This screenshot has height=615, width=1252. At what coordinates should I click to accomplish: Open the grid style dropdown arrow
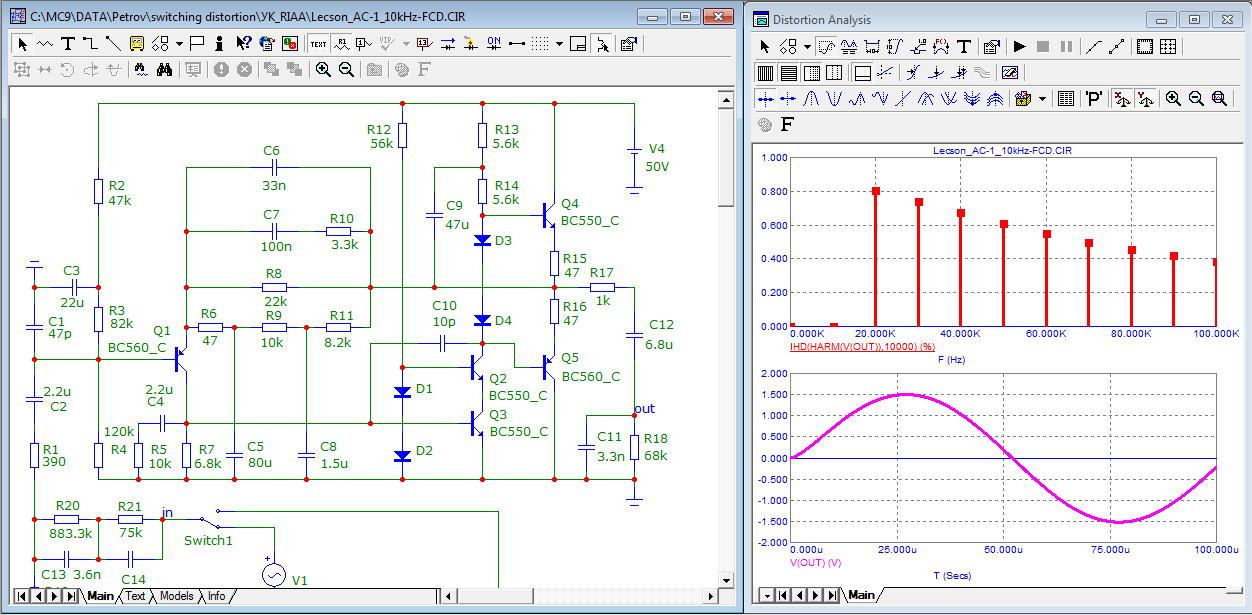point(559,44)
